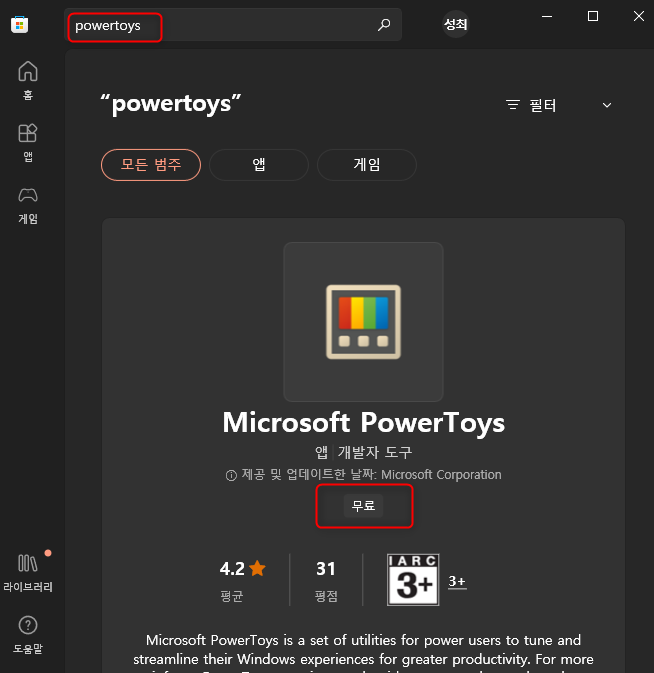Click the powertoys search input field
Screen dimensions: 654x673
[233, 25]
